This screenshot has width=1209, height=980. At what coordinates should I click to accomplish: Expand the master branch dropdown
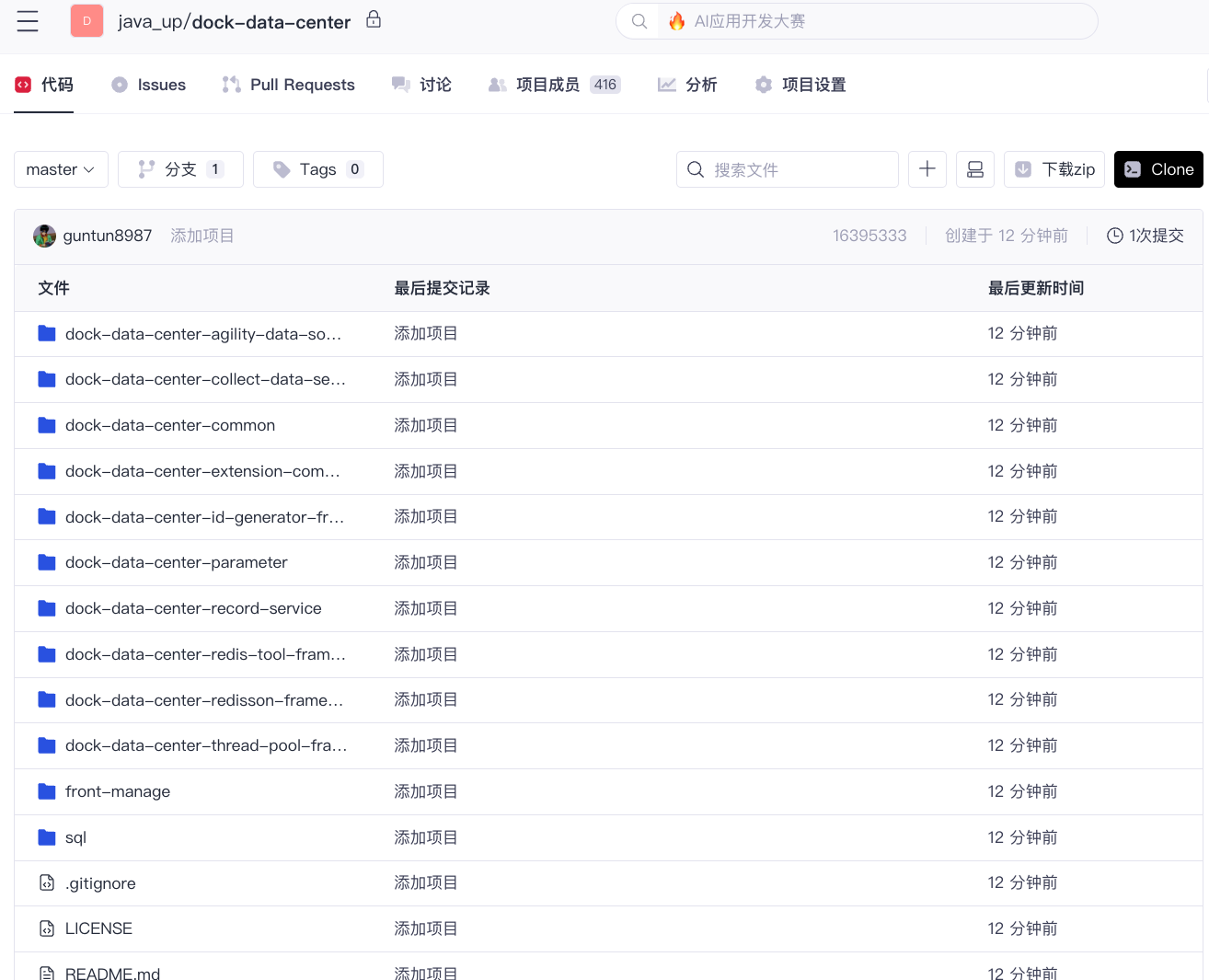61,169
